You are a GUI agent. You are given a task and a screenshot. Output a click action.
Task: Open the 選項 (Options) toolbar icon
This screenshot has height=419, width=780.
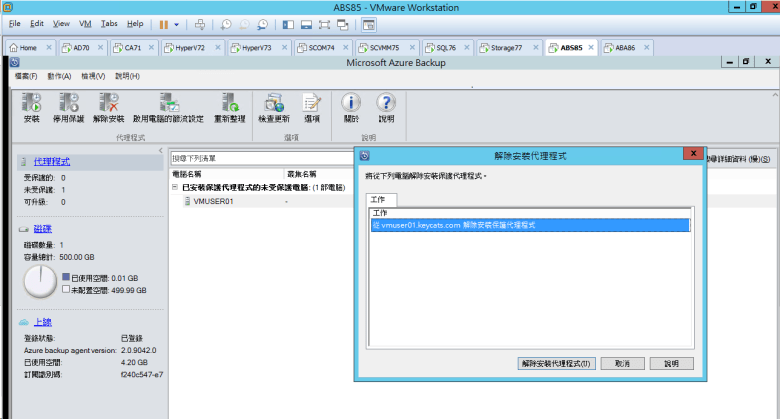[x=312, y=103]
